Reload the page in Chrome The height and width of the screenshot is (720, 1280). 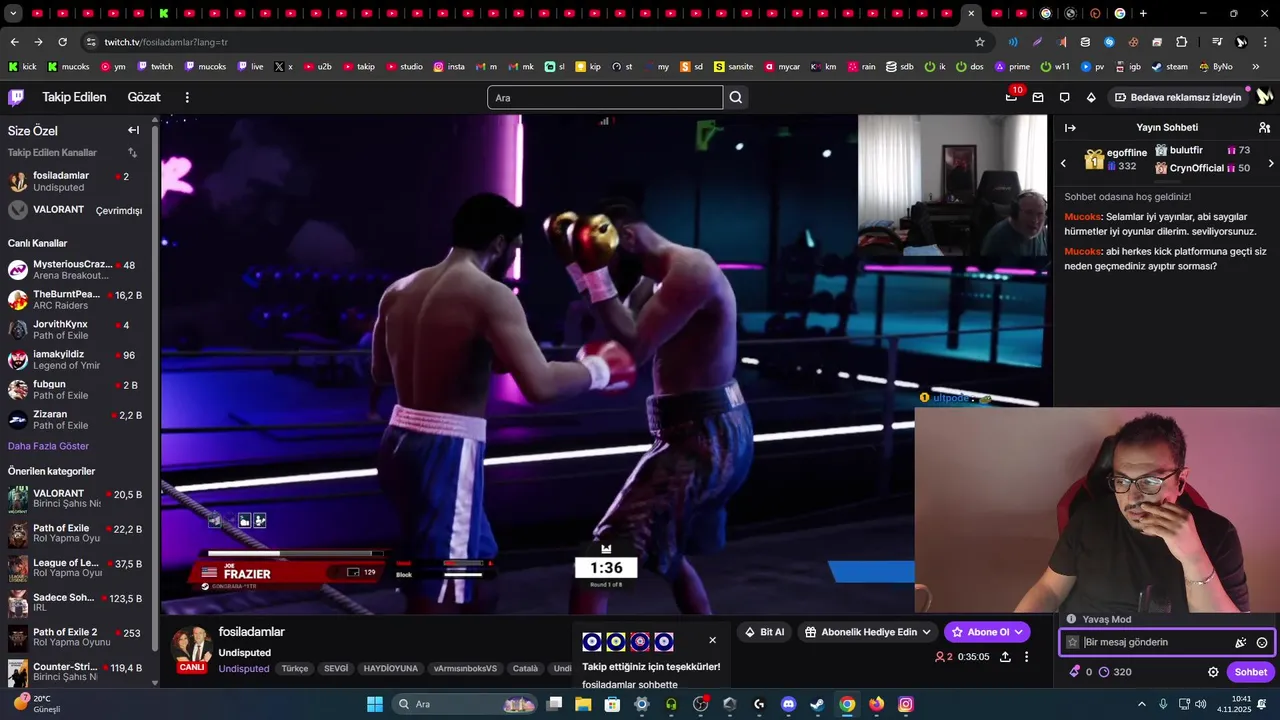(x=62, y=42)
